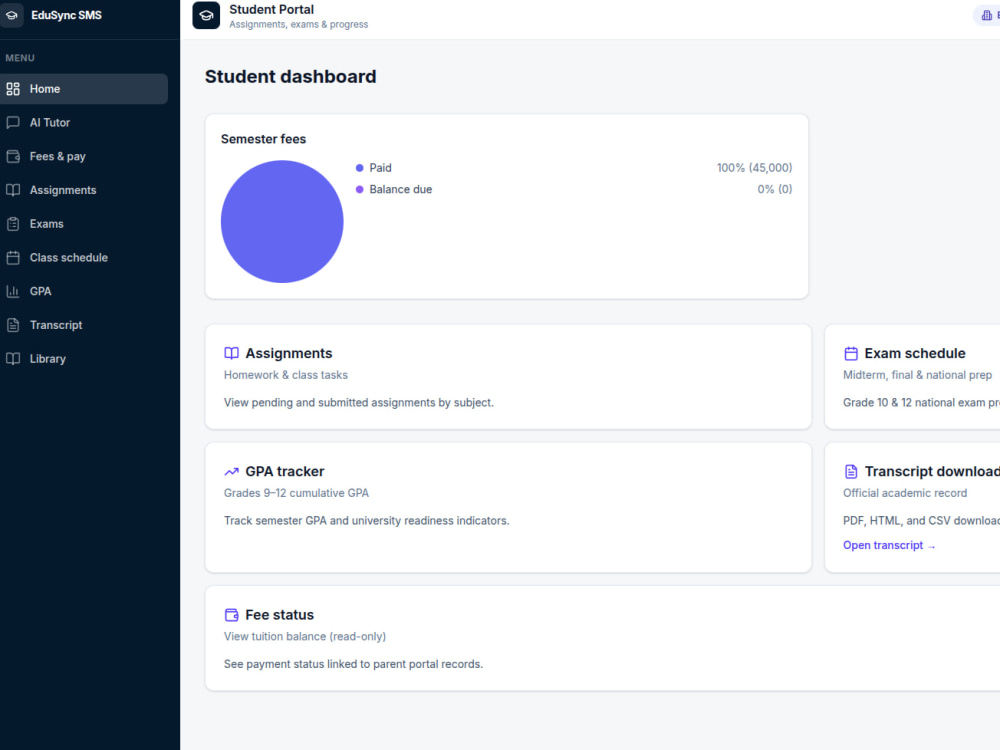Click the EduSync SMS brand text
1000x750 pixels.
(x=66, y=15)
